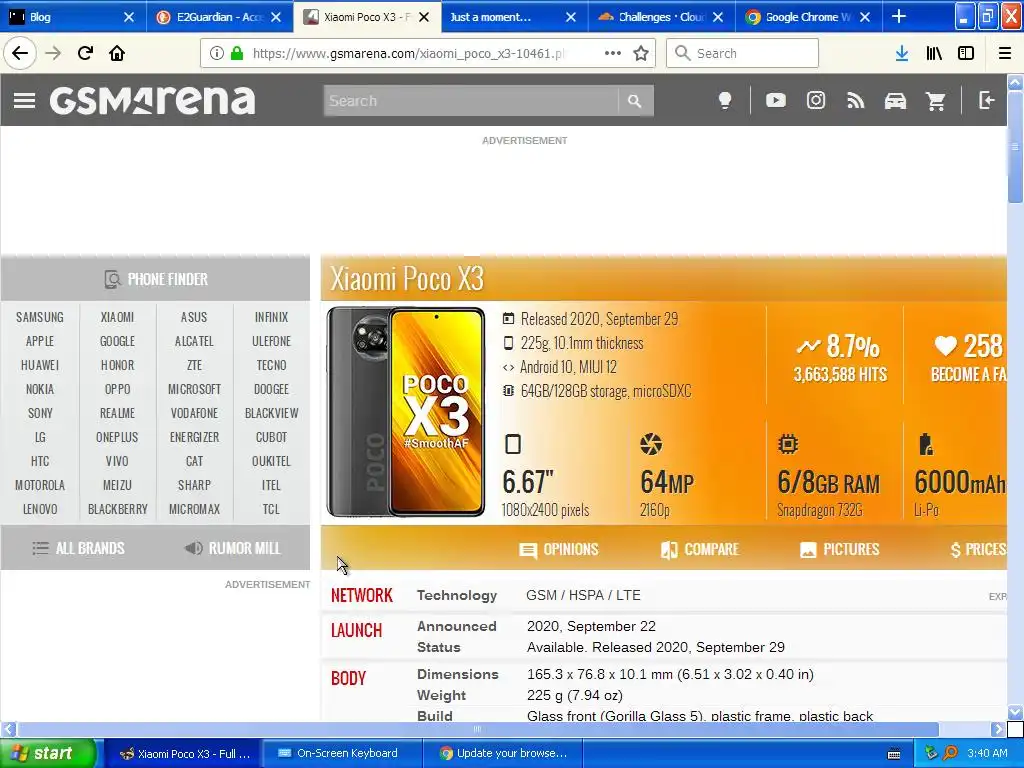The width and height of the screenshot is (1024, 768).
Task: Open GSMArena site hamburger menu
Action: pos(24,100)
